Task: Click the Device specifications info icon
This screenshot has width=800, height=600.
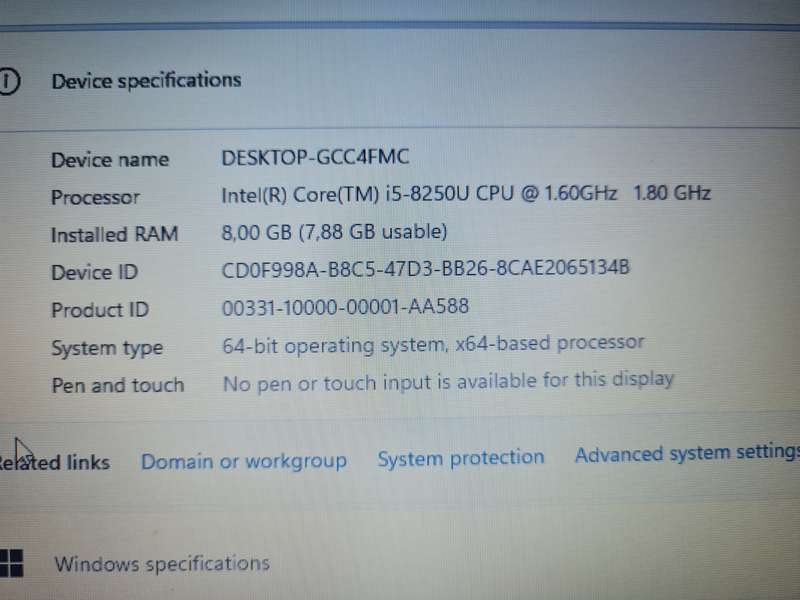Action: click(x=9, y=81)
